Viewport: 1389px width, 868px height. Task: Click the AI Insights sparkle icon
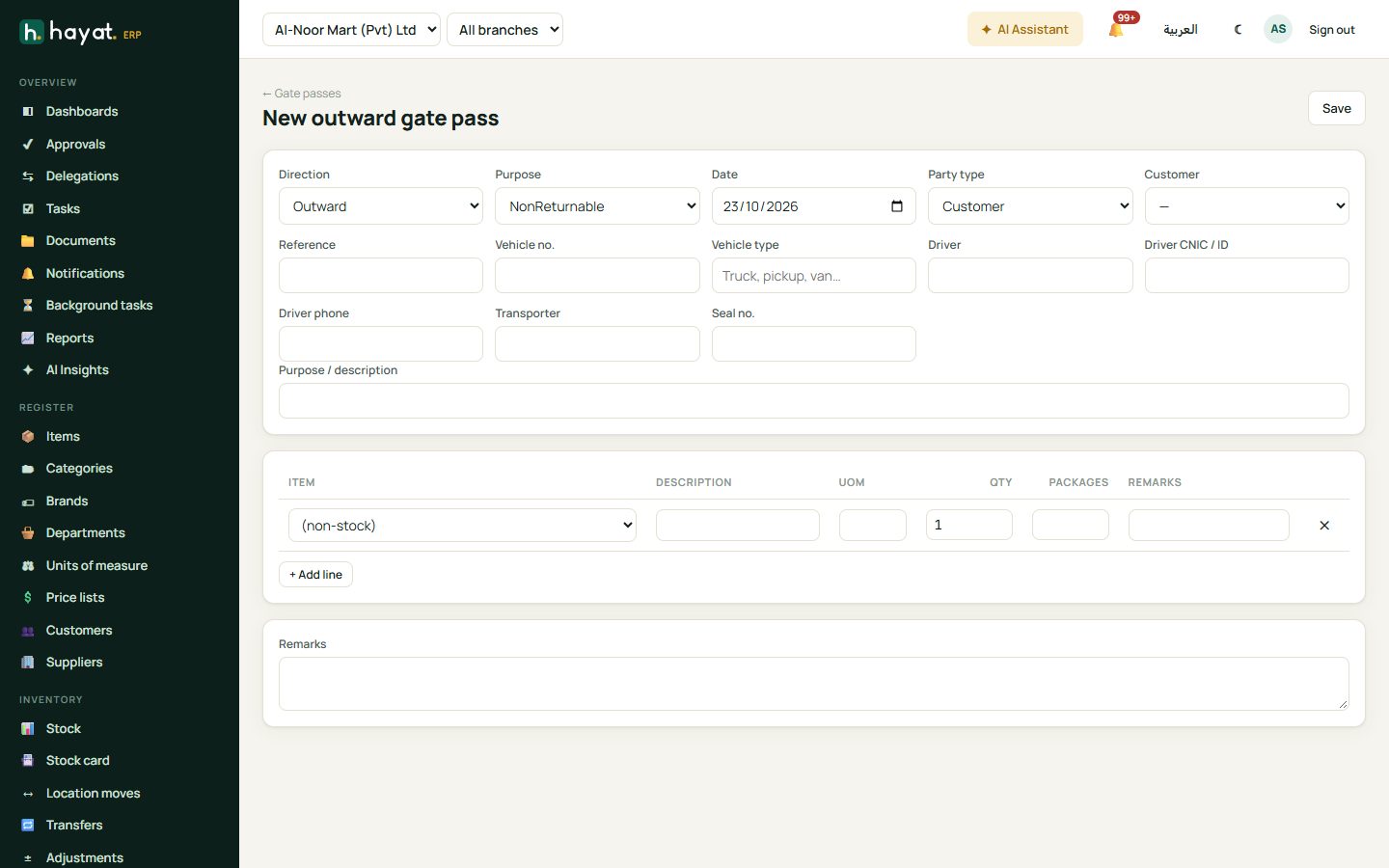28,370
